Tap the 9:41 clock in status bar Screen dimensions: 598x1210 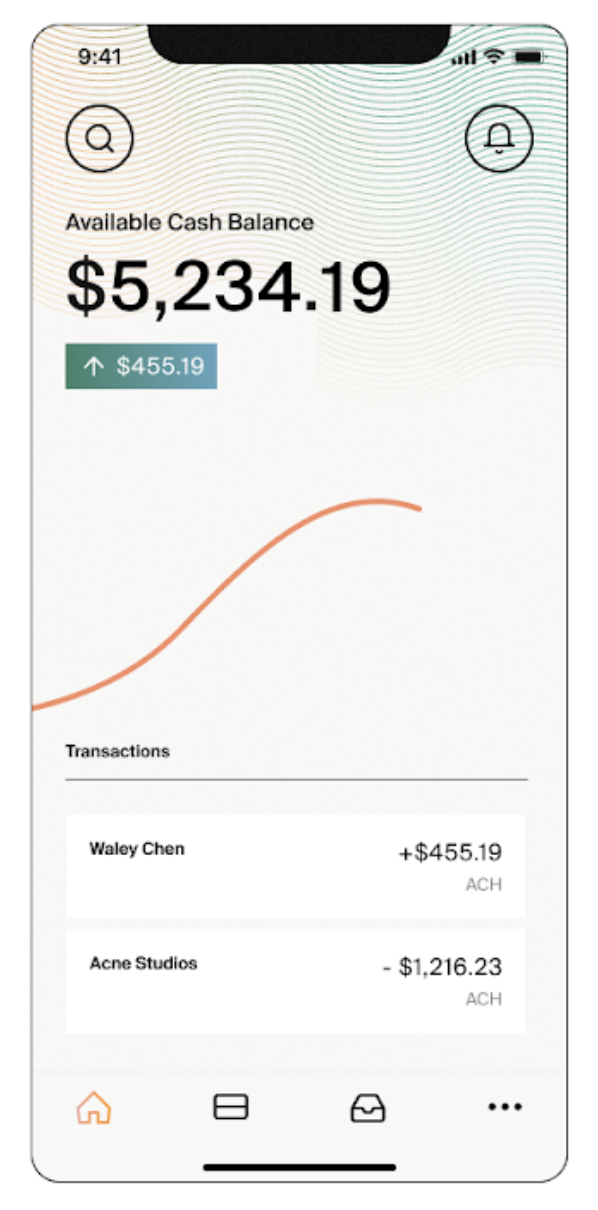tap(100, 57)
